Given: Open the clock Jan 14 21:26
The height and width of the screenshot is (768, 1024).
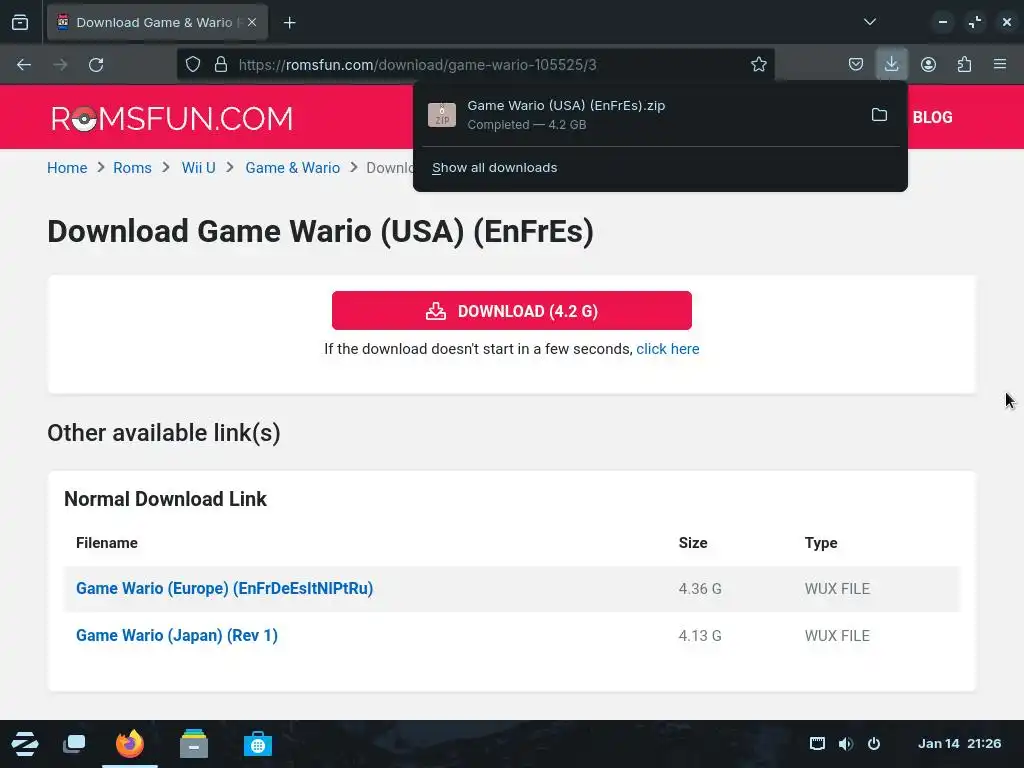Looking at the screenshot, I should pyautogui.click(x=959, y=744).
